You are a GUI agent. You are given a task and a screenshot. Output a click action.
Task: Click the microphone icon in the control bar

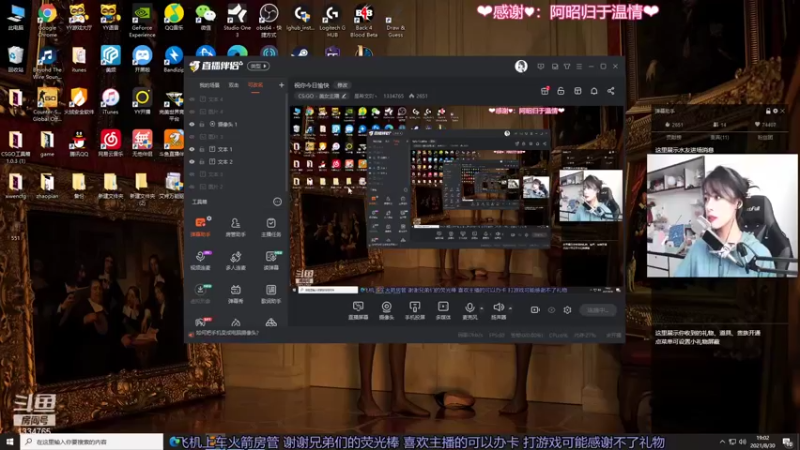point(469,308)
